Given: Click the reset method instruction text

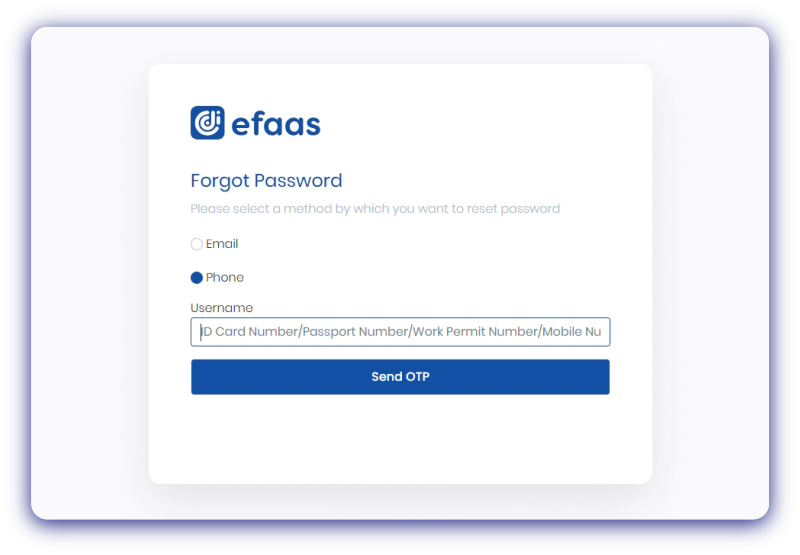Looking at the screenshot, I should (x=375, y=209).
